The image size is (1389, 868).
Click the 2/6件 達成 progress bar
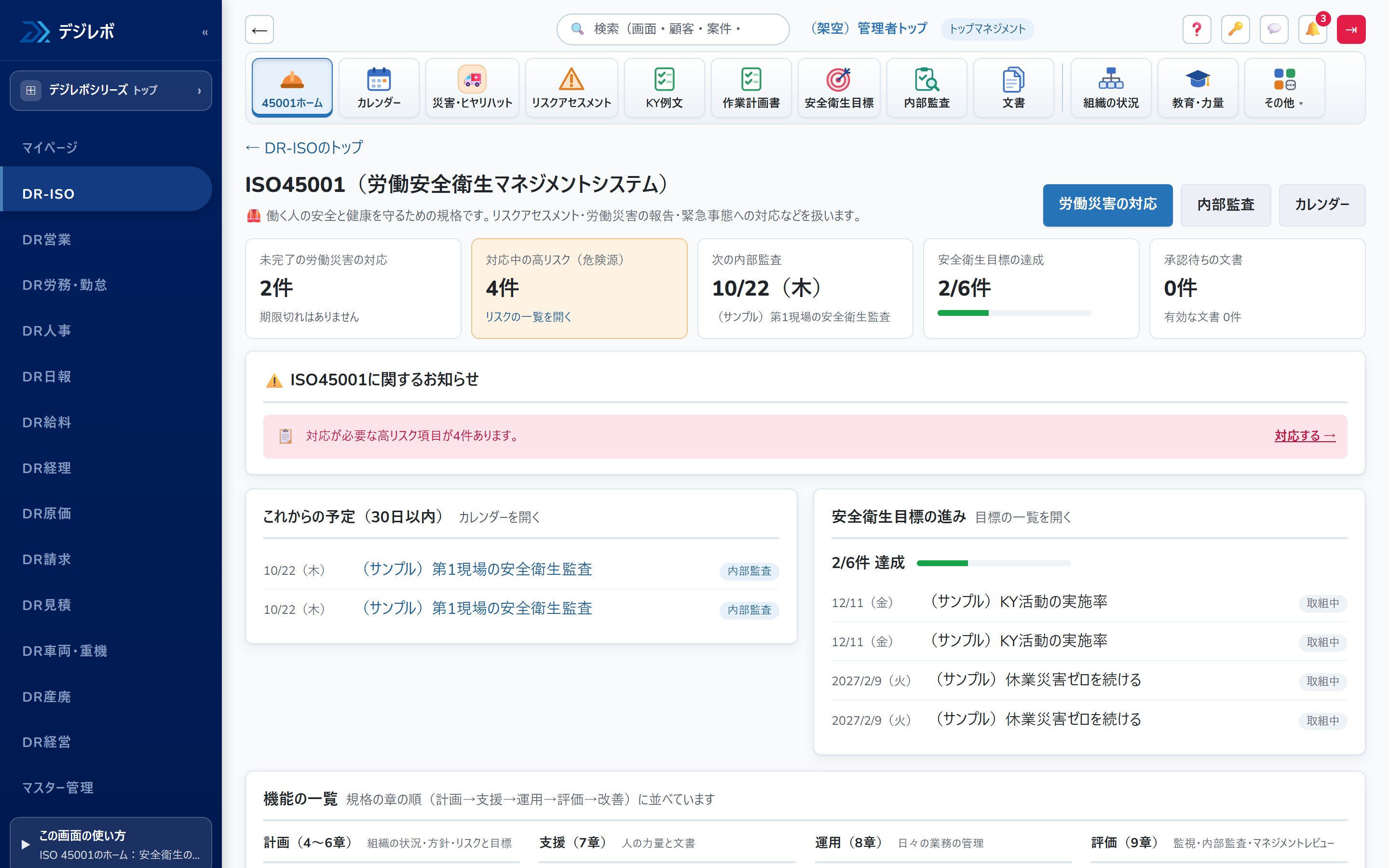pyautogui.click(x=994, y=563)
